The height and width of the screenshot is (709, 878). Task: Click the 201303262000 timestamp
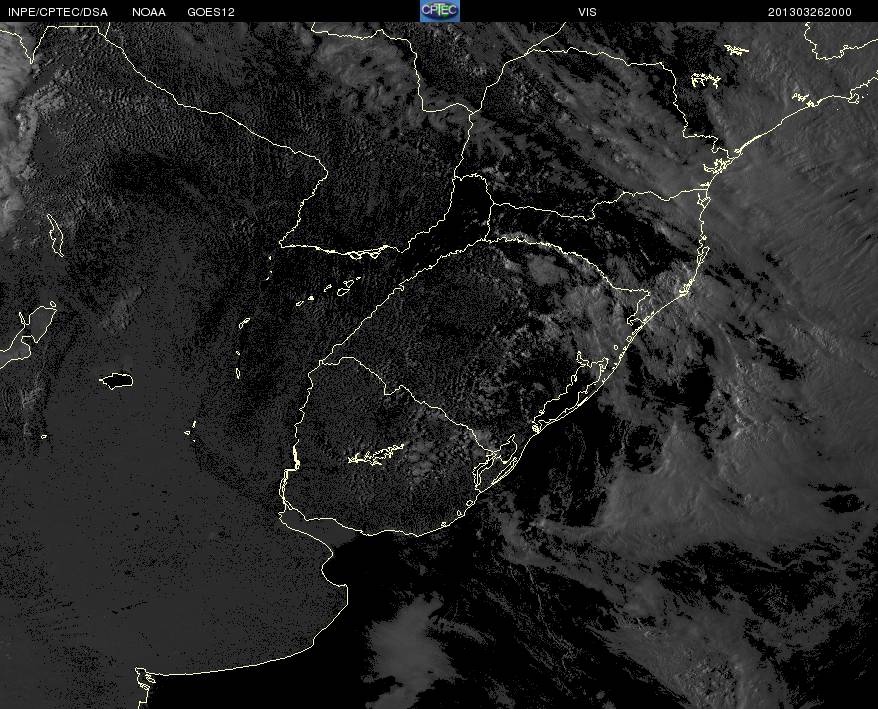click(x=810, y=12)
